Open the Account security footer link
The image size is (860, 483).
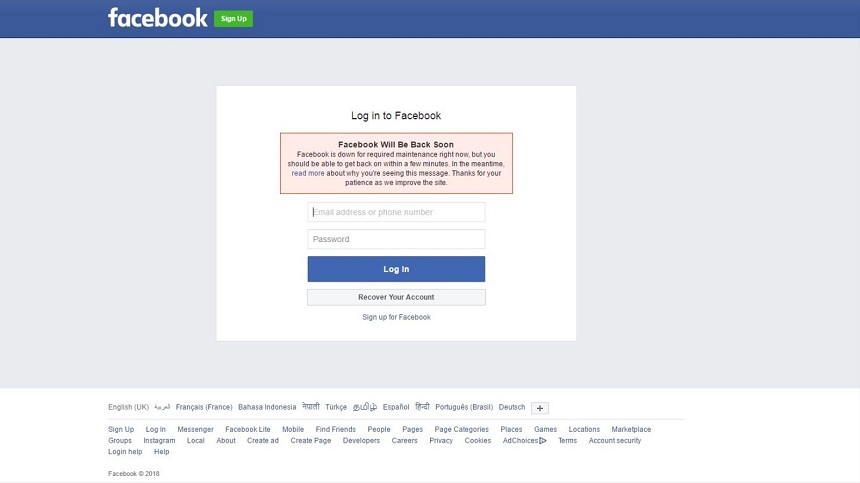(x=615, y=441)
